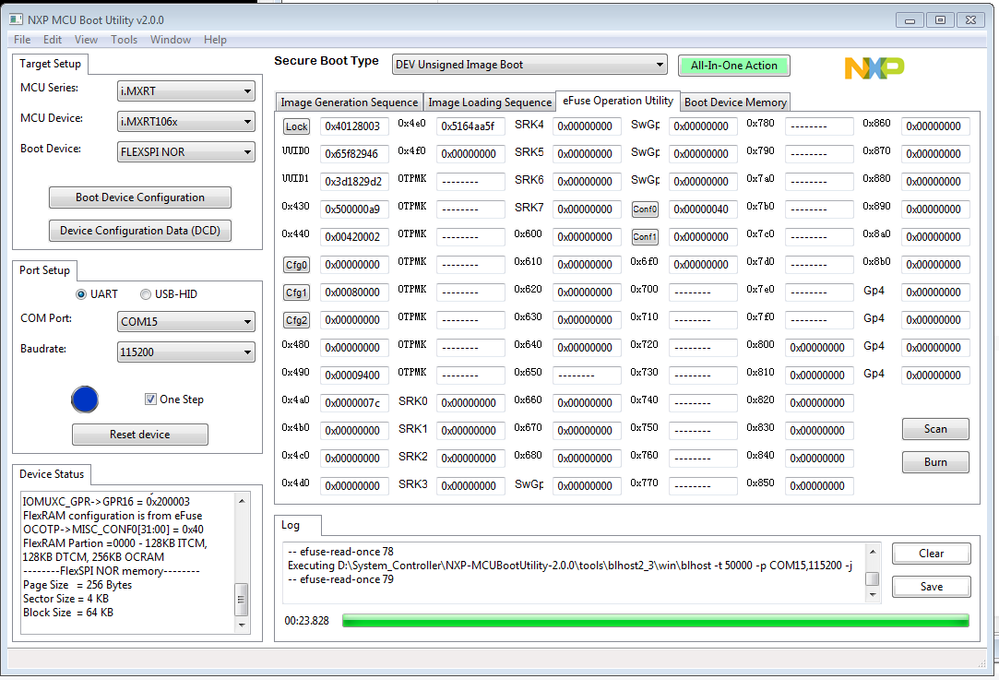Click the 0x4a0 field showing 0x0000007c
The width and height of the screenshot is (999, 680).
[354, 403]
